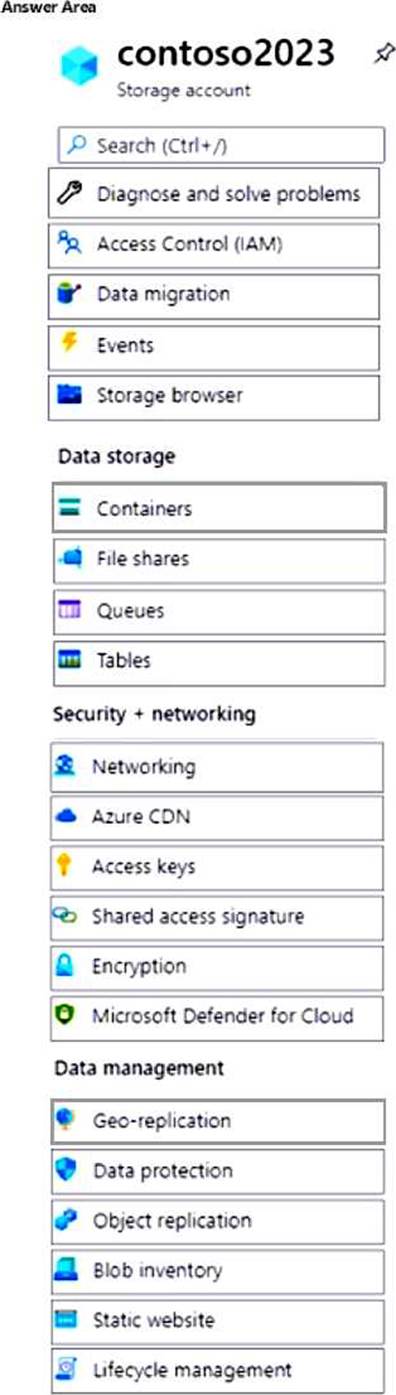Click the Events lightning bolt icon
Viewport: 396px width, 1395px height.
(x=68, y=345)
